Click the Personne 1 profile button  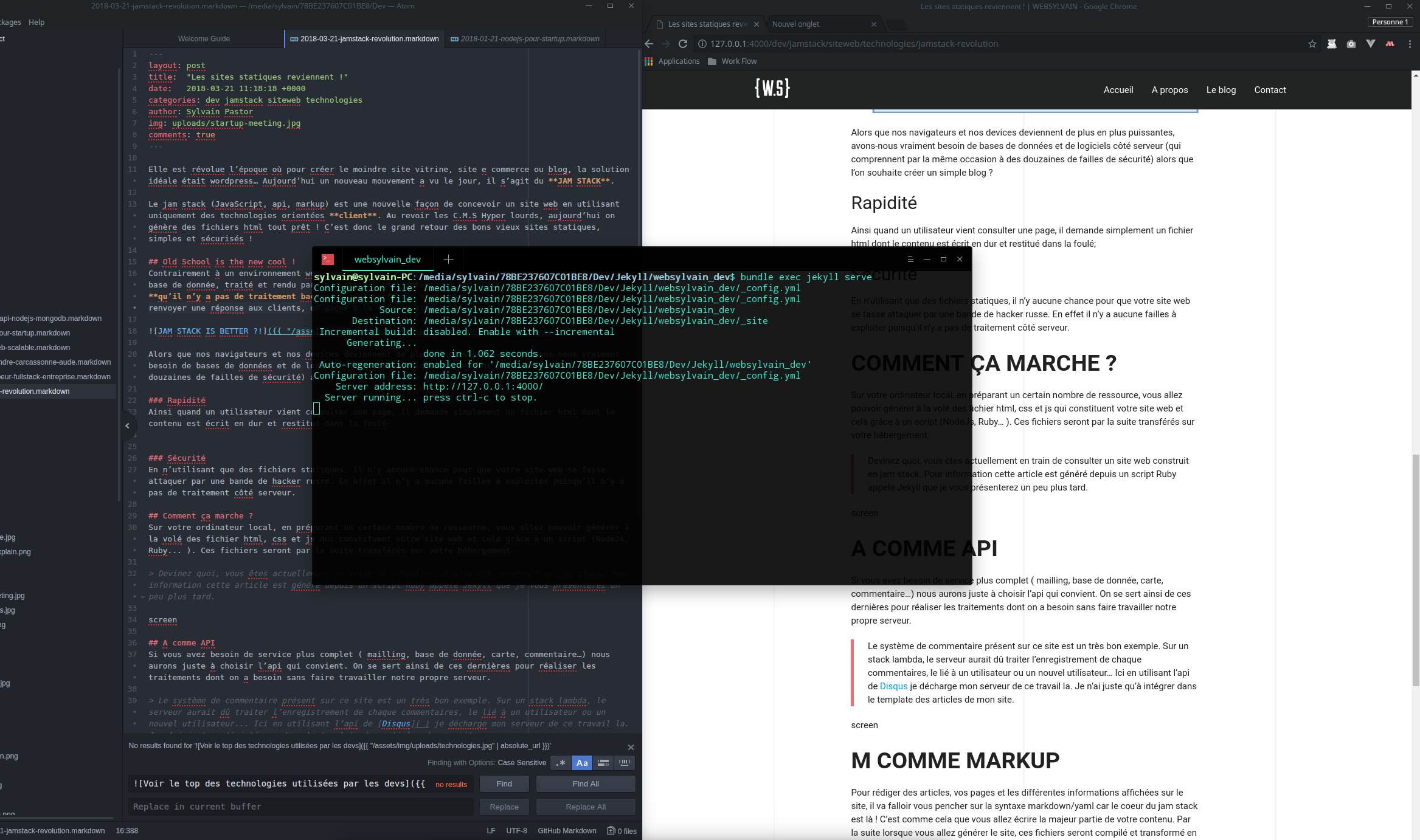[1390, 22]
